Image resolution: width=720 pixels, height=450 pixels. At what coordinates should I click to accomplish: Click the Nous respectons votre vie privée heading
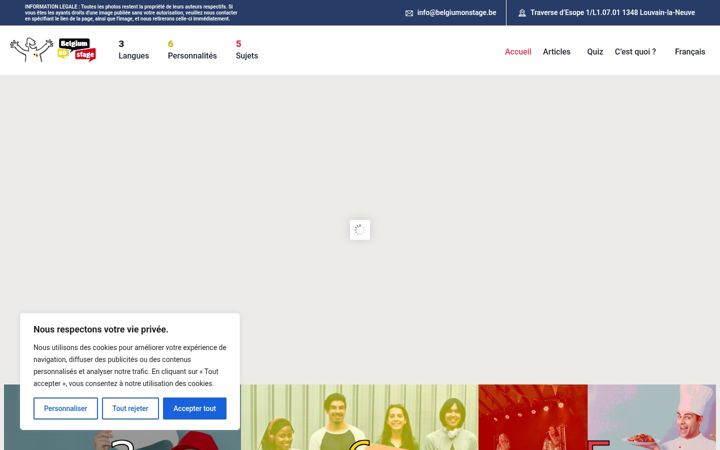coord(101,329)
